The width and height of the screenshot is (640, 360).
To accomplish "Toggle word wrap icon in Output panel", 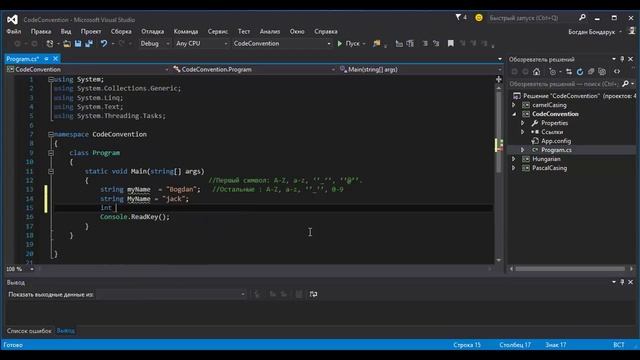I will click(313, 294).
